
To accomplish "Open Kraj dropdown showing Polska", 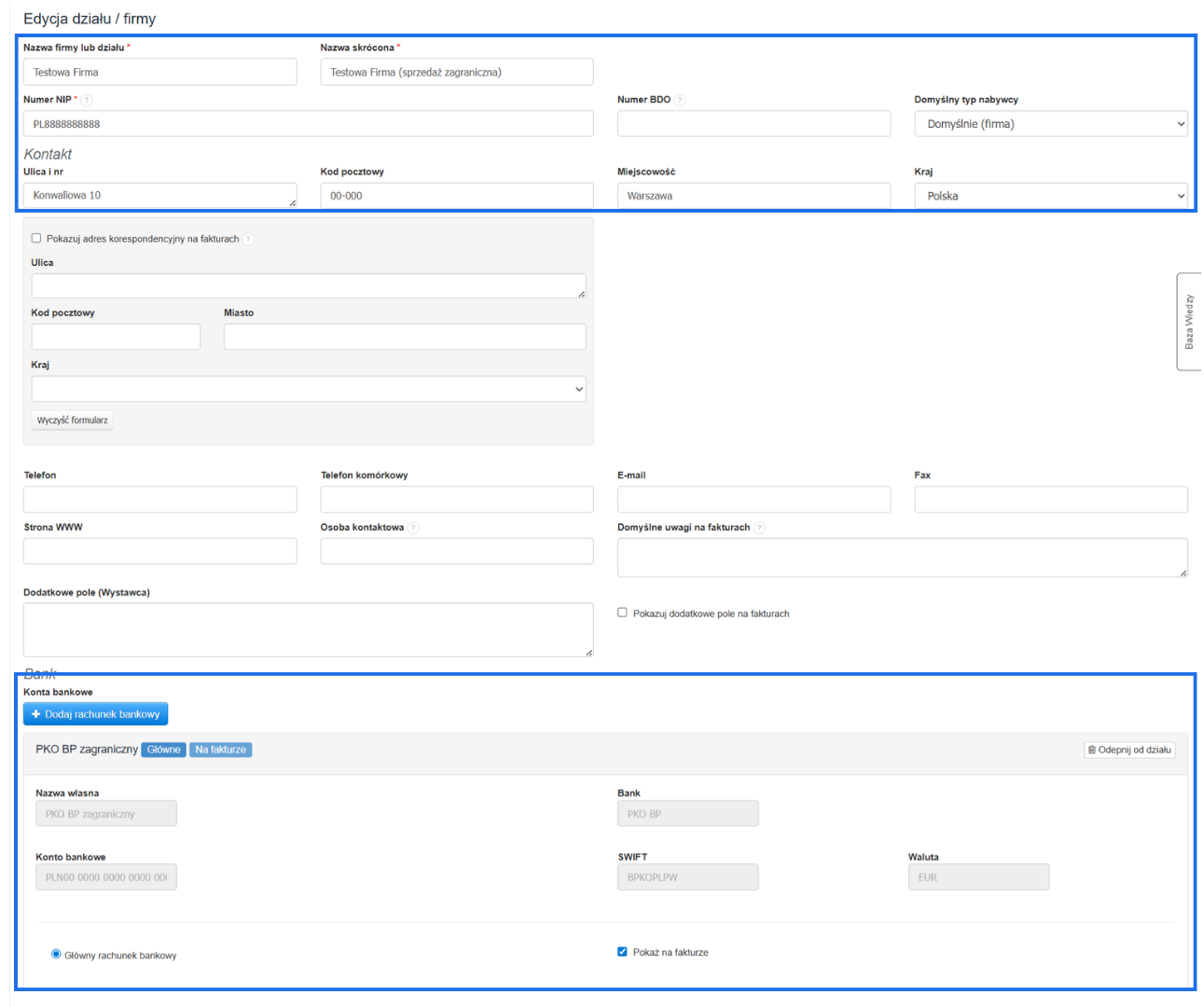I will click(1051, 196).
